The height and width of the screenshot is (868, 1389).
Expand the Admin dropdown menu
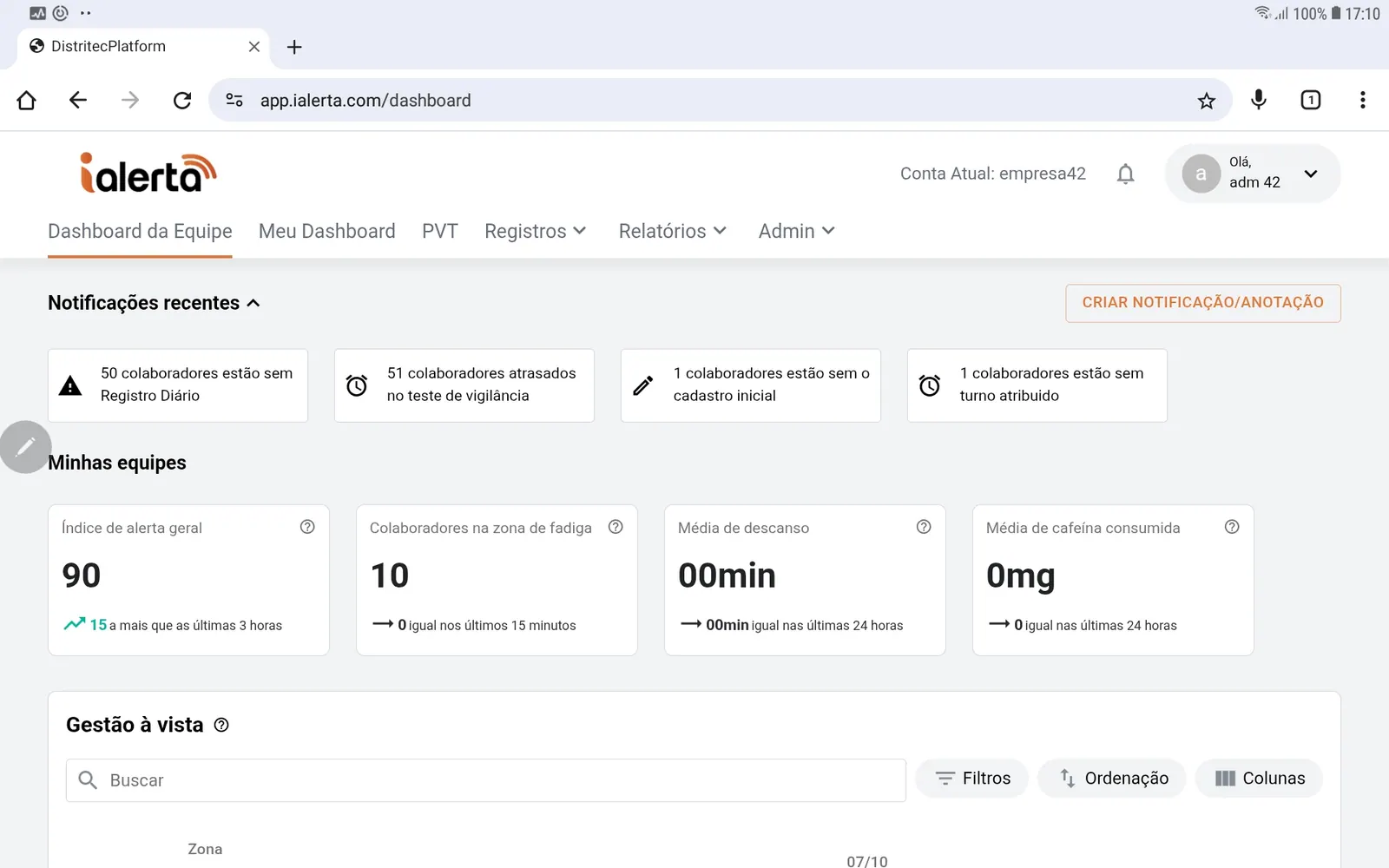(x=797, y=231)
